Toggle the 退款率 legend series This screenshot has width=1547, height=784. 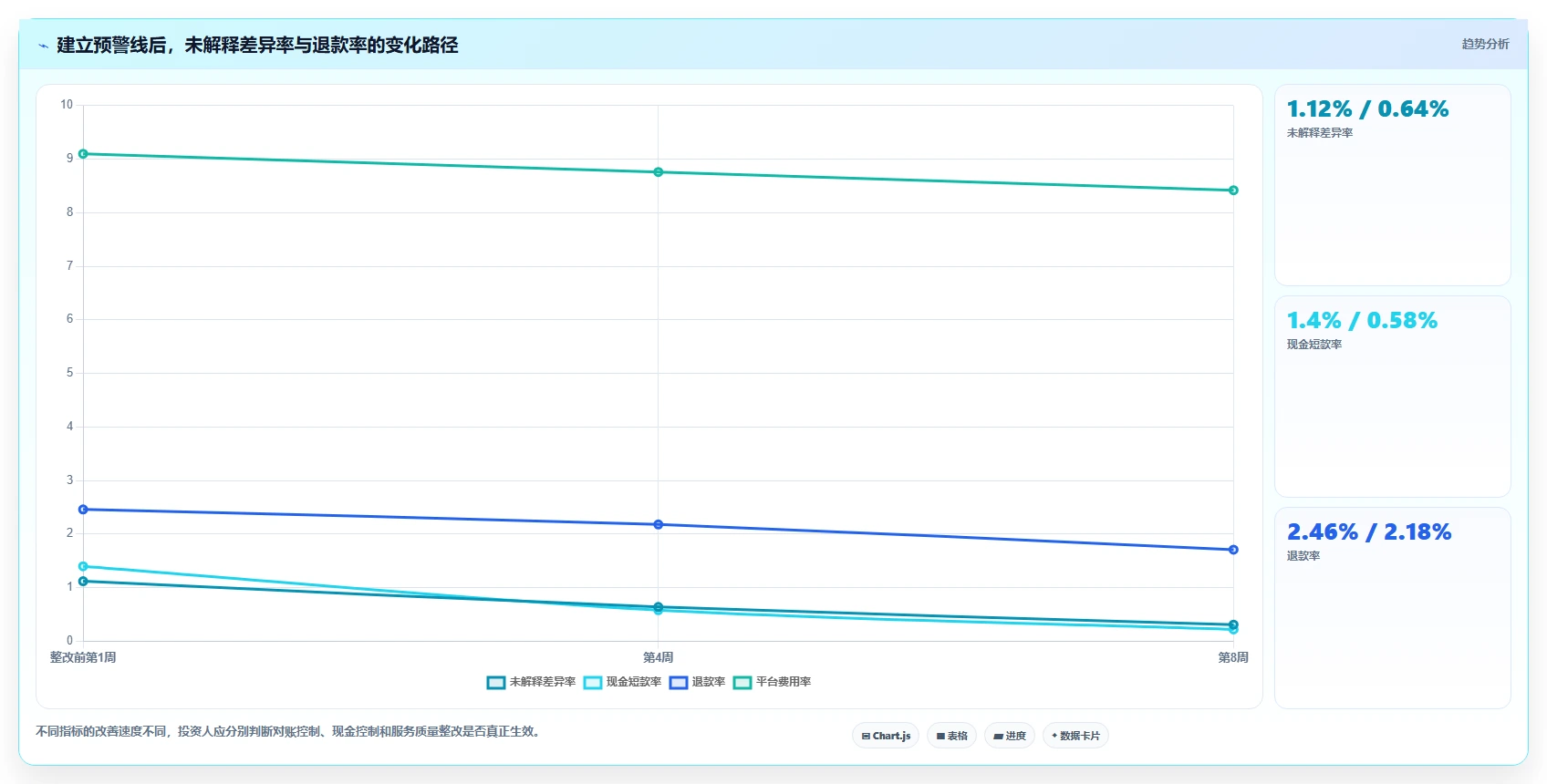pyautogui.click(x=698, y=682)
